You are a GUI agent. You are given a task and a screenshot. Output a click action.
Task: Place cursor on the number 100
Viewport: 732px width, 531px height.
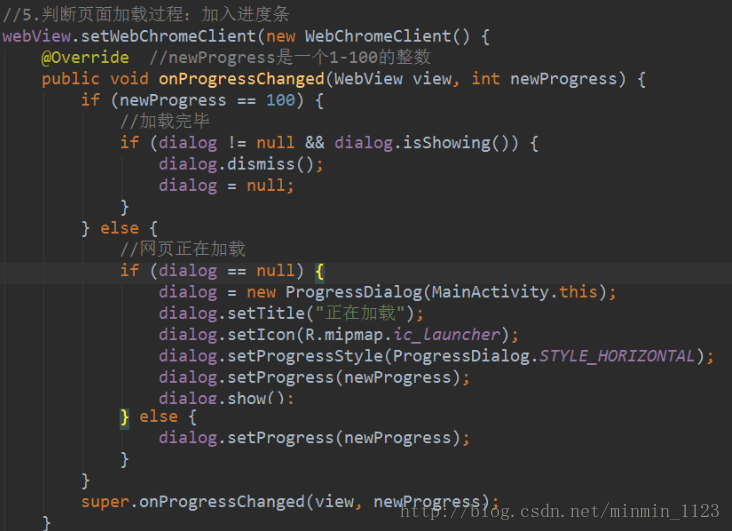click(x=281, y=100)
